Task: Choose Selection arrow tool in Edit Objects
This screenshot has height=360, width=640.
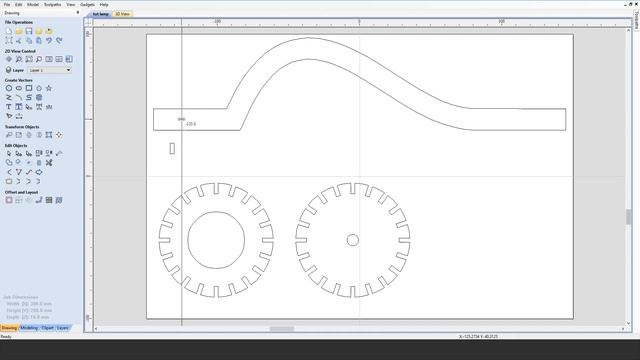Action: pos(9,153)
